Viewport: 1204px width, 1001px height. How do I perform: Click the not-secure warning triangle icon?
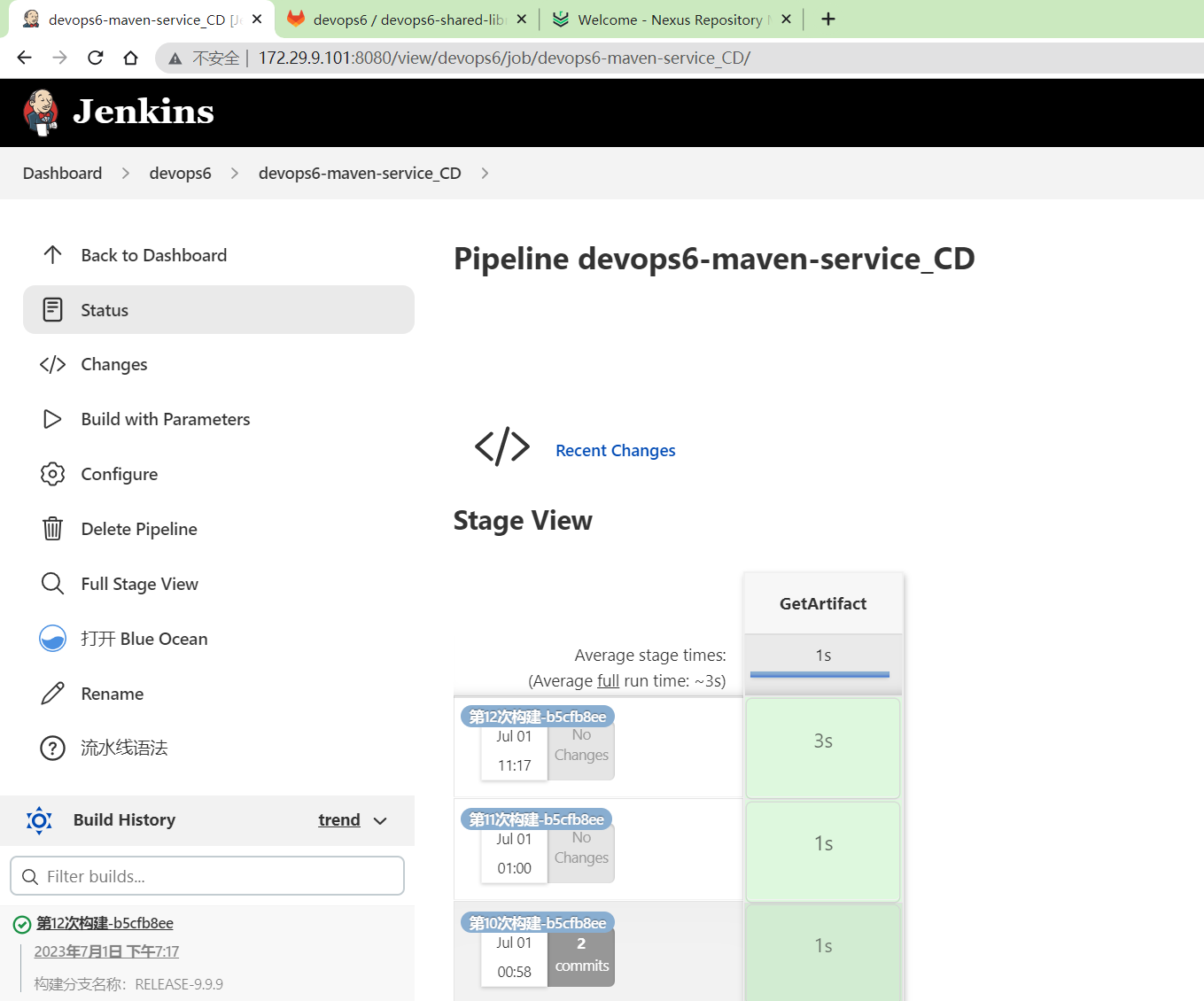[x=175, y=58]
